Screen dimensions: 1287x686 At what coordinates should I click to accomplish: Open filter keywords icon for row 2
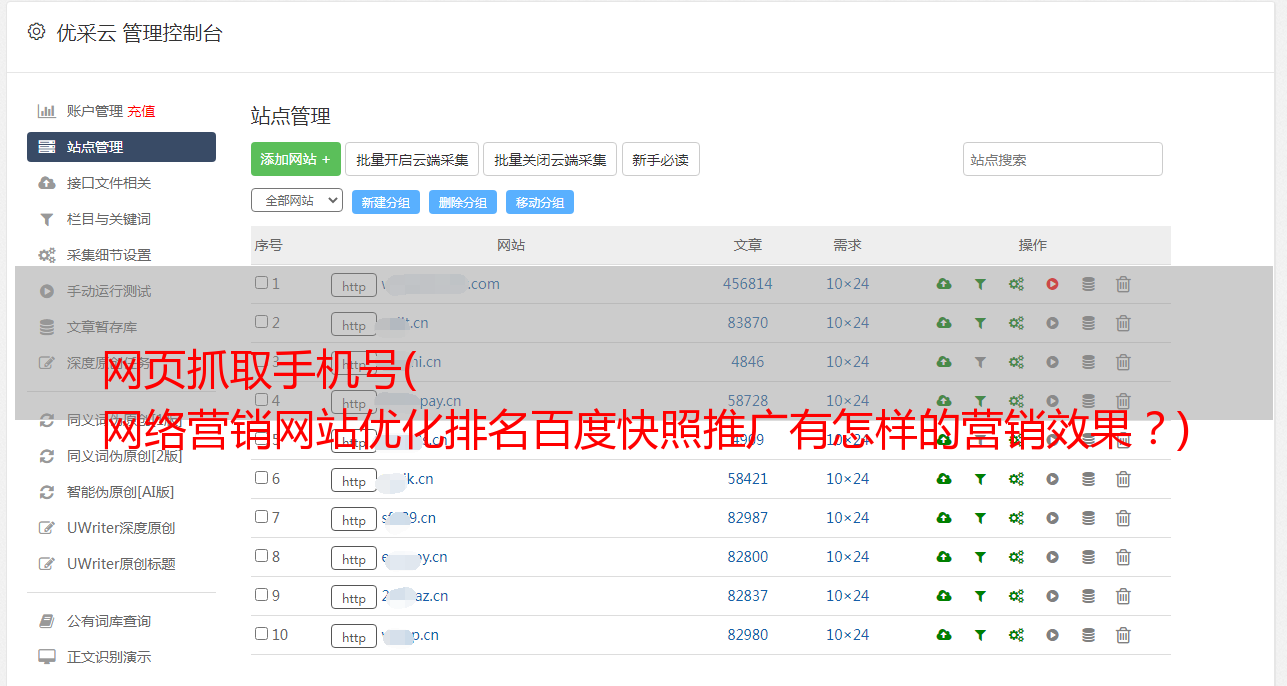980,323
